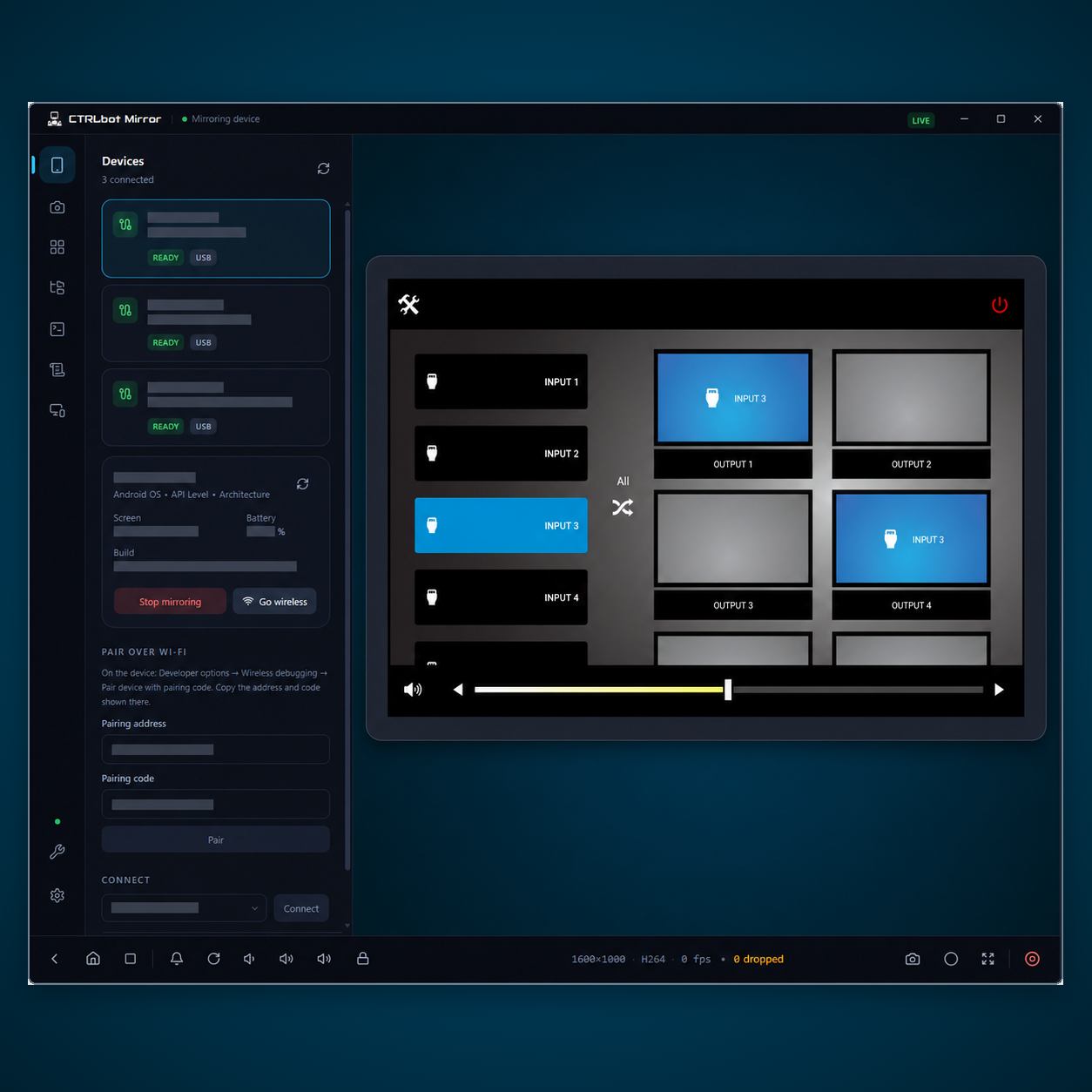Image resolution: width=1092 pixels, height=1092 pixels.
Task: Open the apps grid icon in left sidebar
Action: click(x=57, y=247)
